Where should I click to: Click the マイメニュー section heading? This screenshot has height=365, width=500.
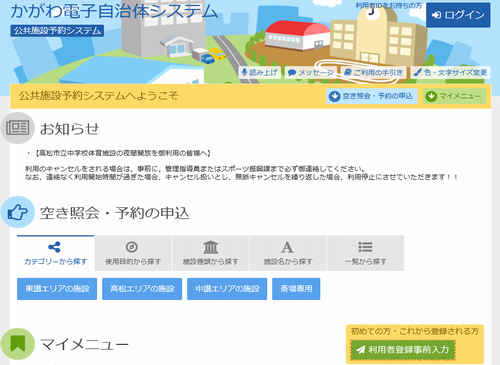84,344
